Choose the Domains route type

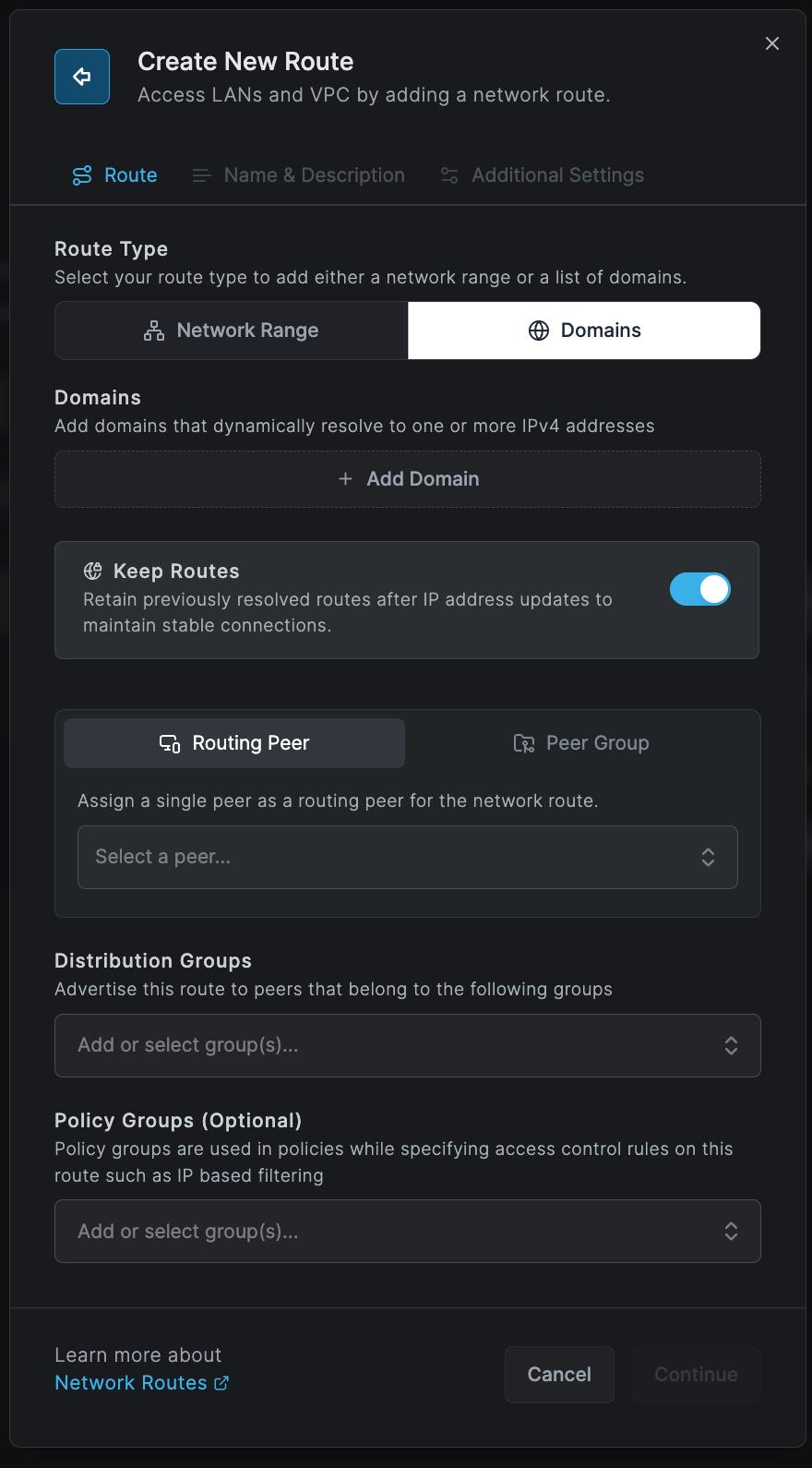tap(584, 331)
